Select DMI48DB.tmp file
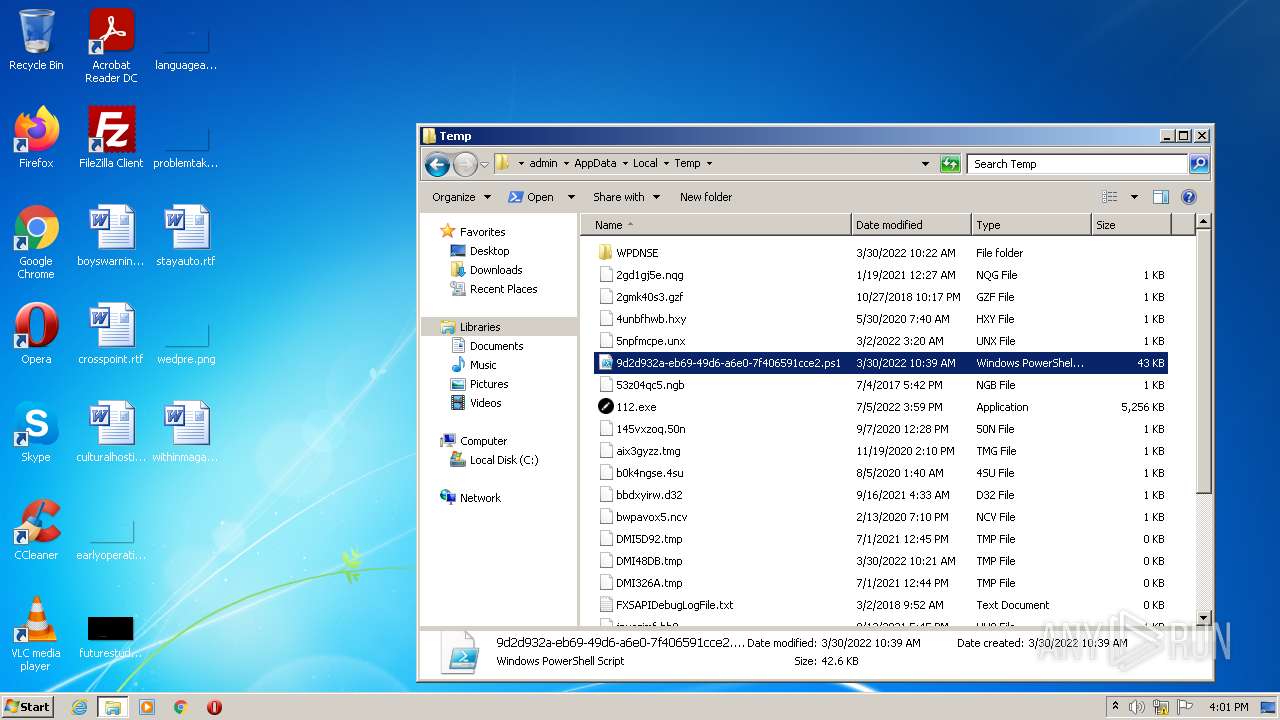 [x=882, y=561]
